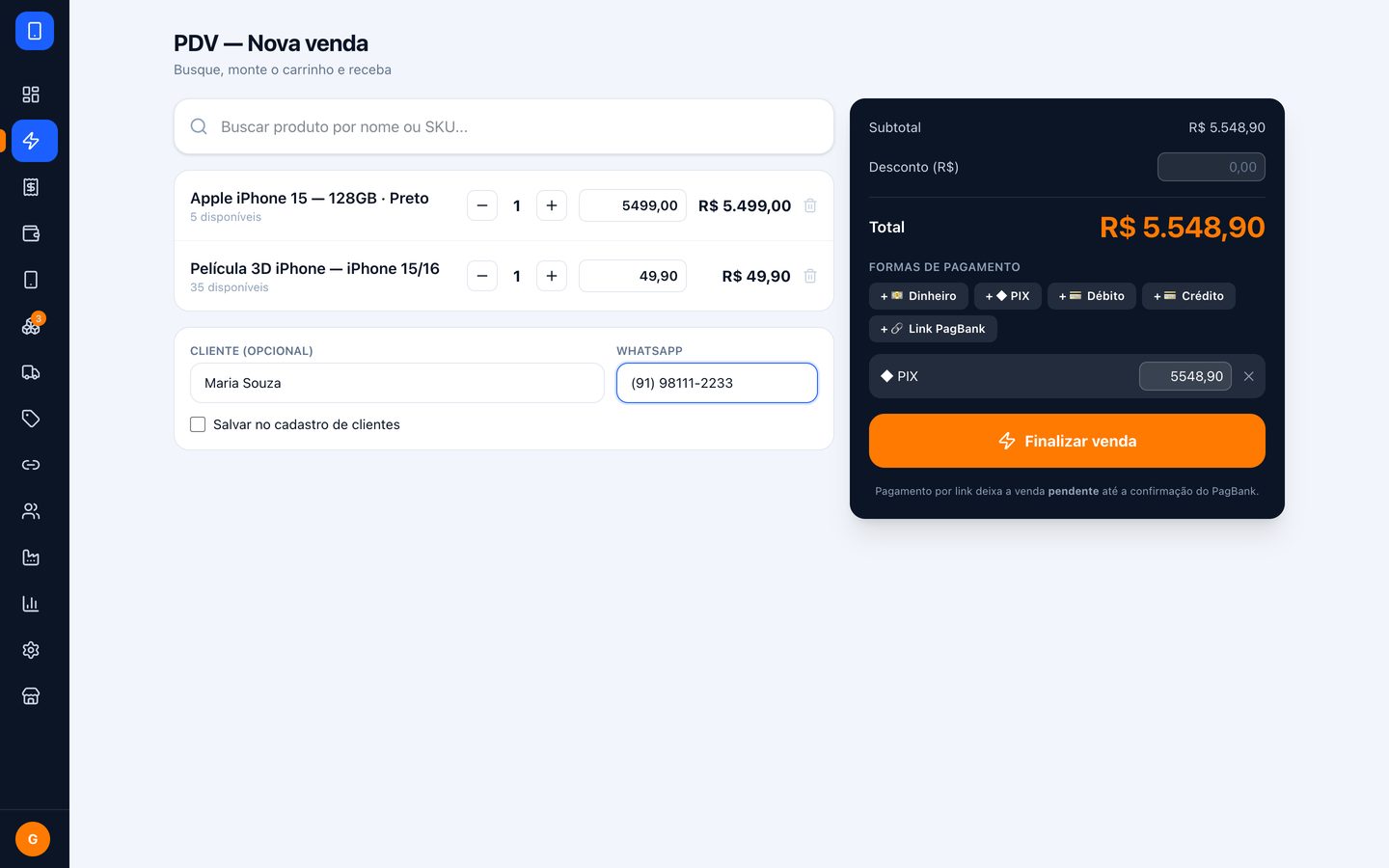Open the wallet sidebar icon
This screenshot has width=1389, height=868.
(x=31, y=233)
